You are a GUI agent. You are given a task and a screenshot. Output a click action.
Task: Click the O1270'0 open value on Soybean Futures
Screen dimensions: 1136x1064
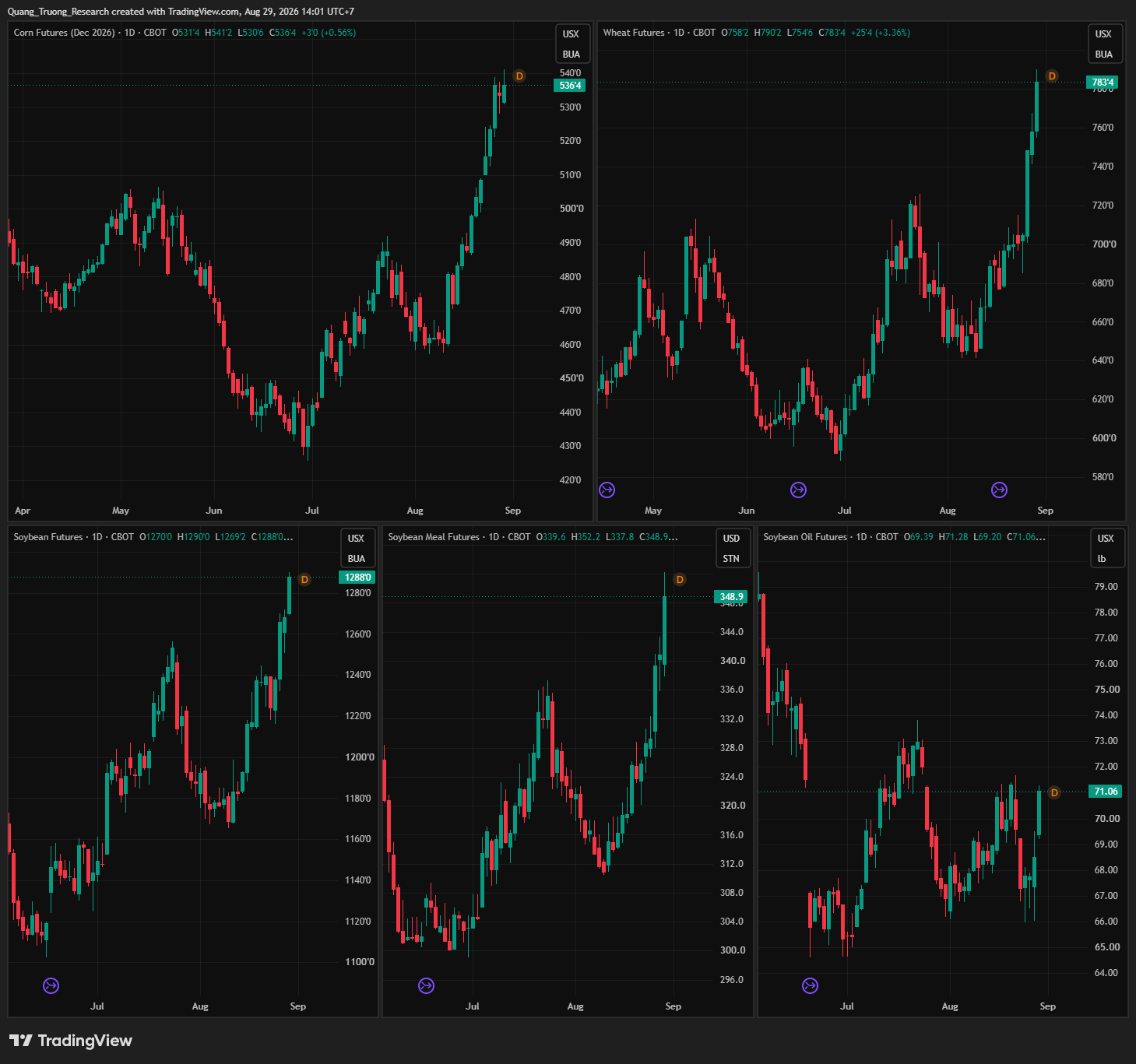point(156,537)
